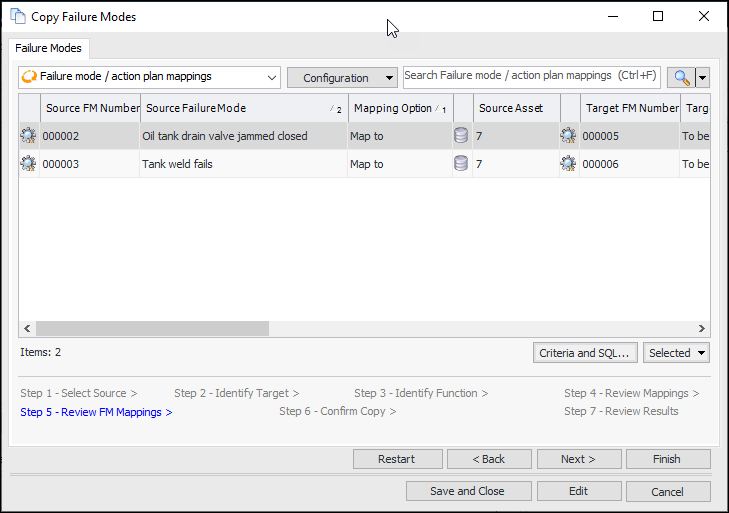
Task: Go to Step 4 - Review Mappings
Action: [x=631, y=393]
